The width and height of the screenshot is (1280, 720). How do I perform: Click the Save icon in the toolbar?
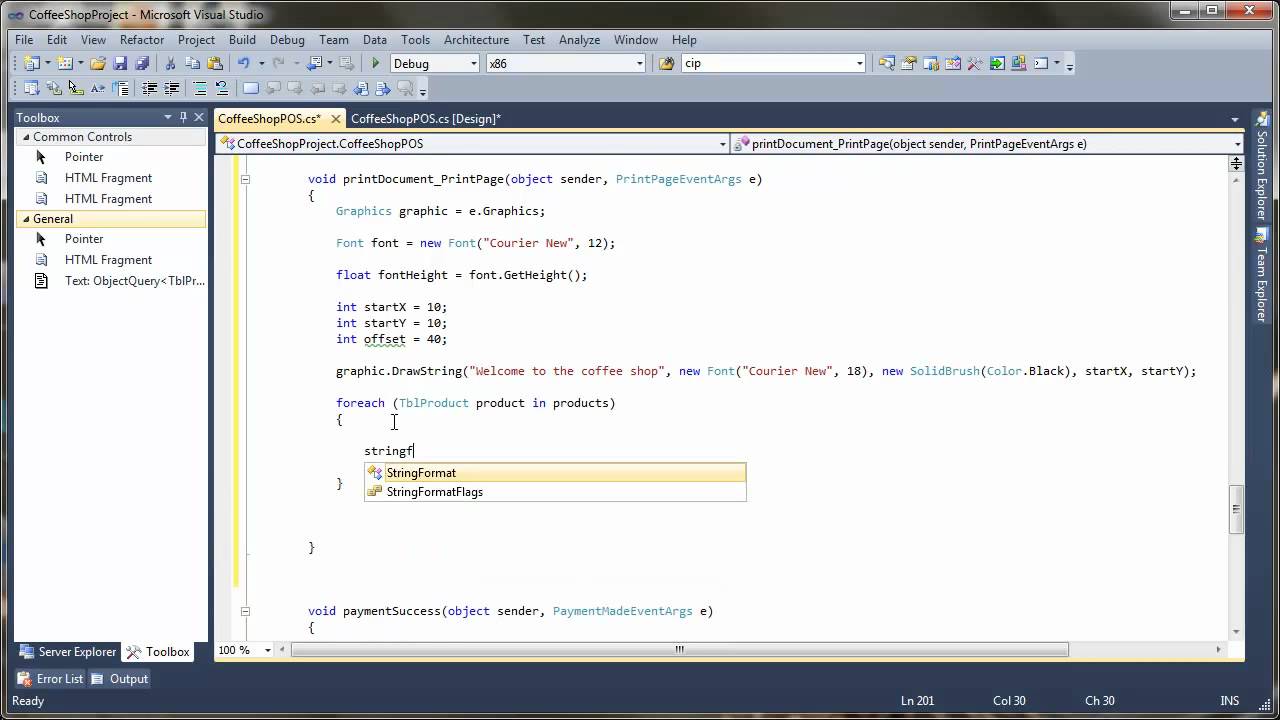[x=120, y=63]
